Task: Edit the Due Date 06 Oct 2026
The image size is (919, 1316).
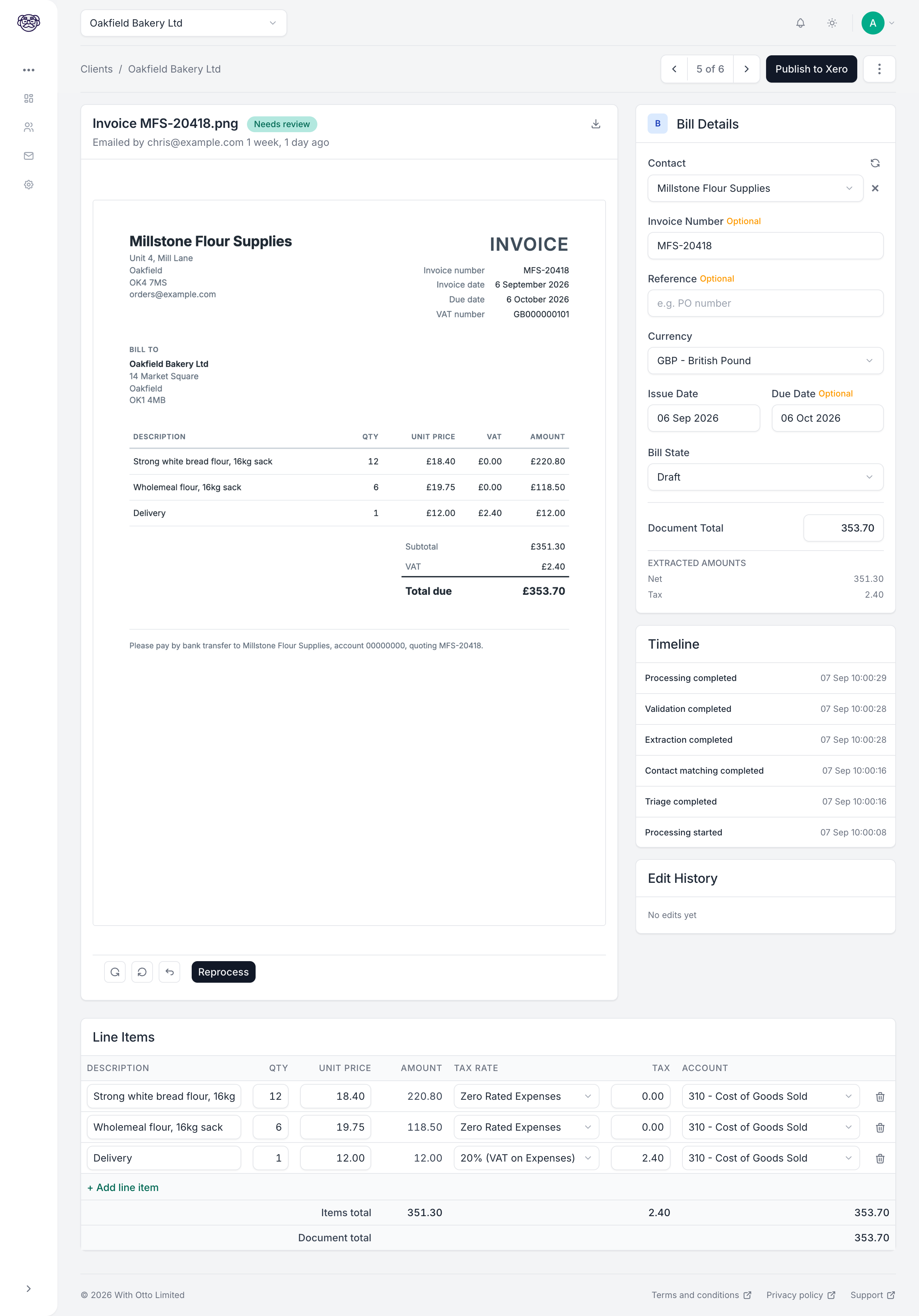Action: [x=827, y=418]
